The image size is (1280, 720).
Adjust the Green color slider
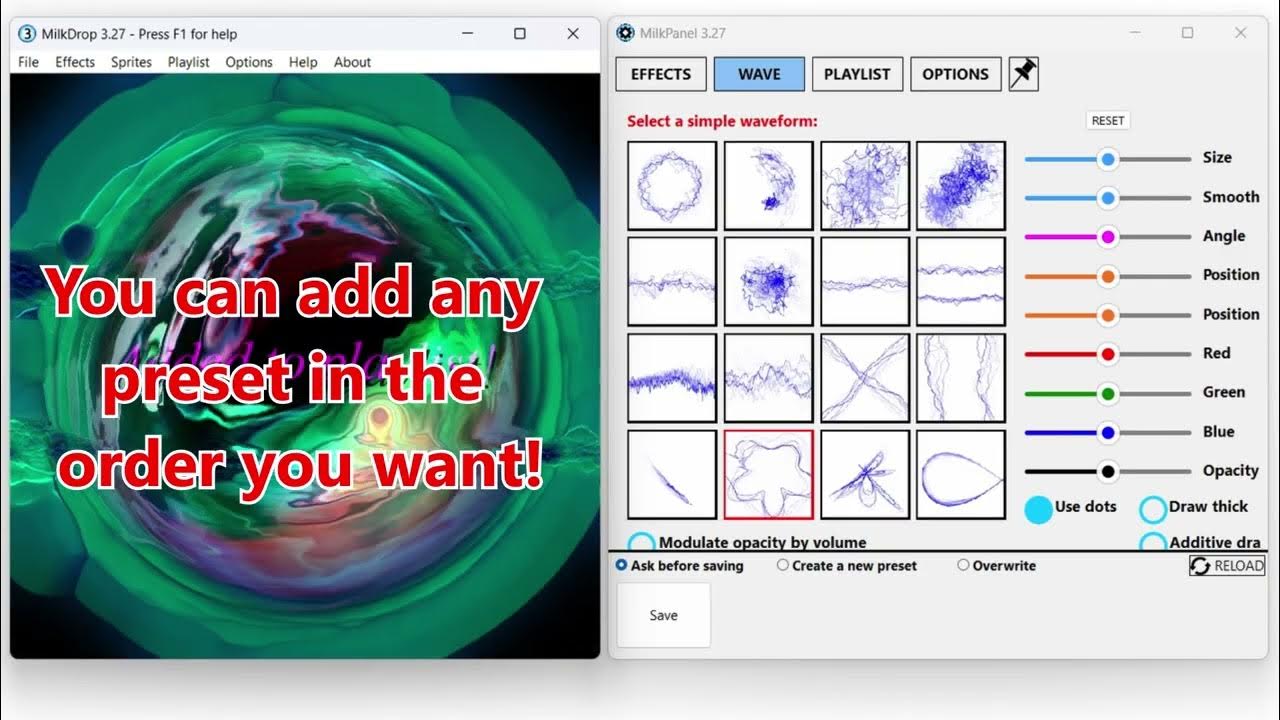pyautogui.click(x=1108, y=393)
